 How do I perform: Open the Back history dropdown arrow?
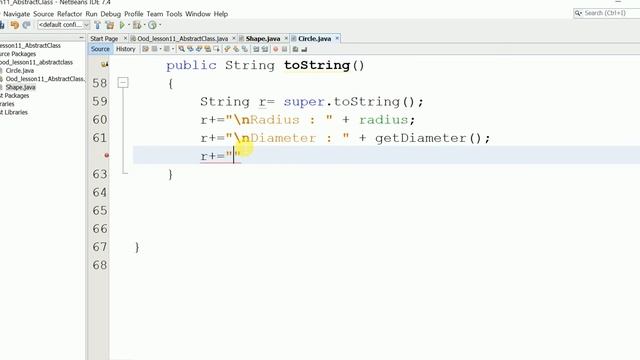click(160, 49)
